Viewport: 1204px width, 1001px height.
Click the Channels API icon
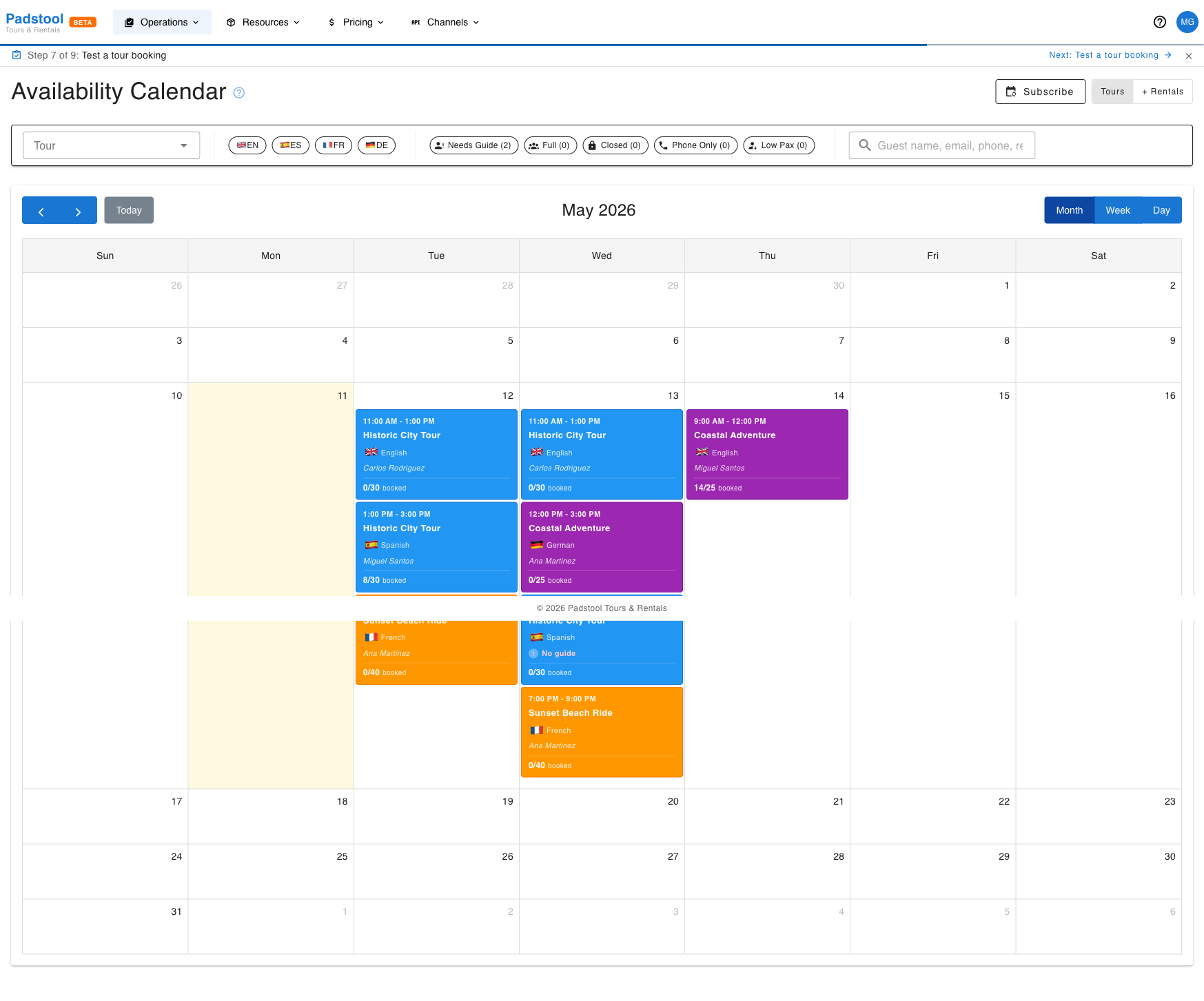click(416, 22)
